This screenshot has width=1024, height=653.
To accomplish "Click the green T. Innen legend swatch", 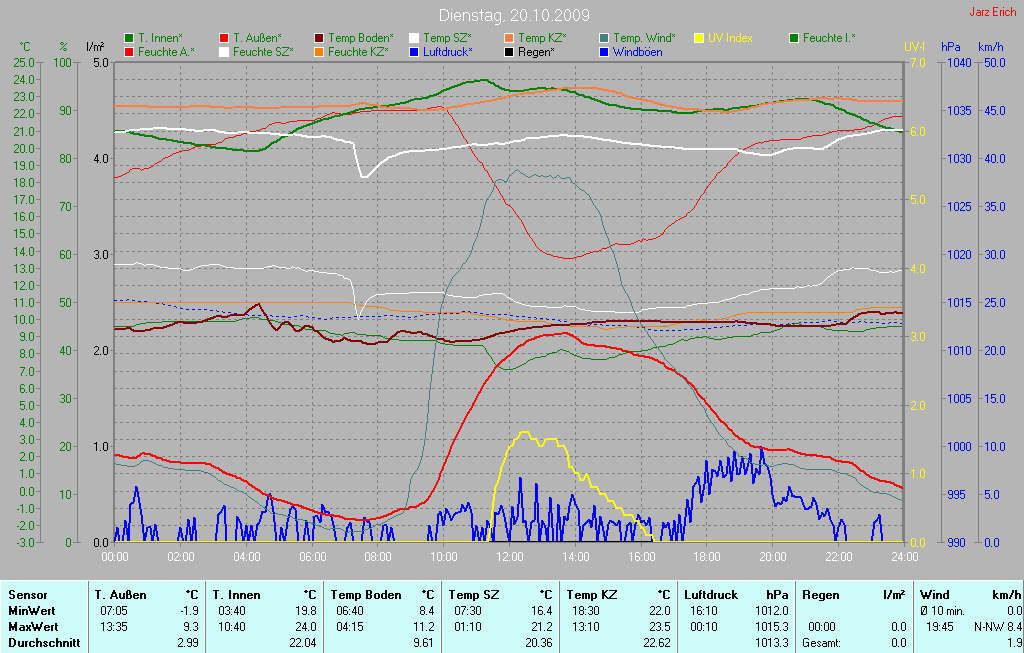I will click(129, 38).
